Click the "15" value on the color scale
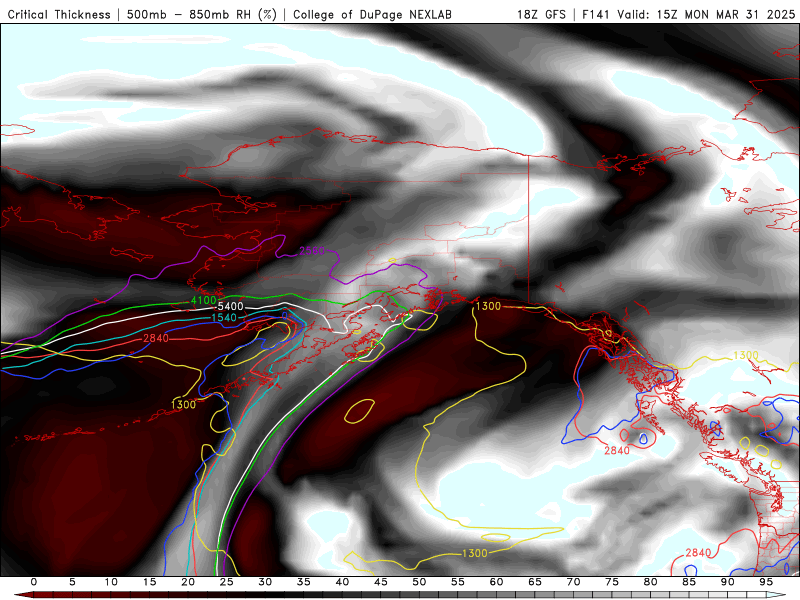800x600 pixels. coord(149,582)
